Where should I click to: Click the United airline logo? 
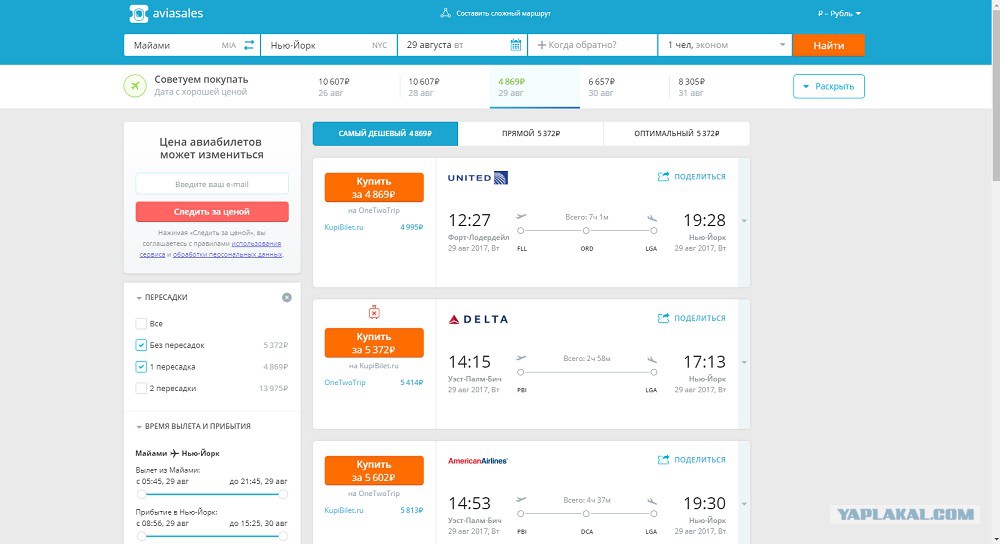point(478,178)
